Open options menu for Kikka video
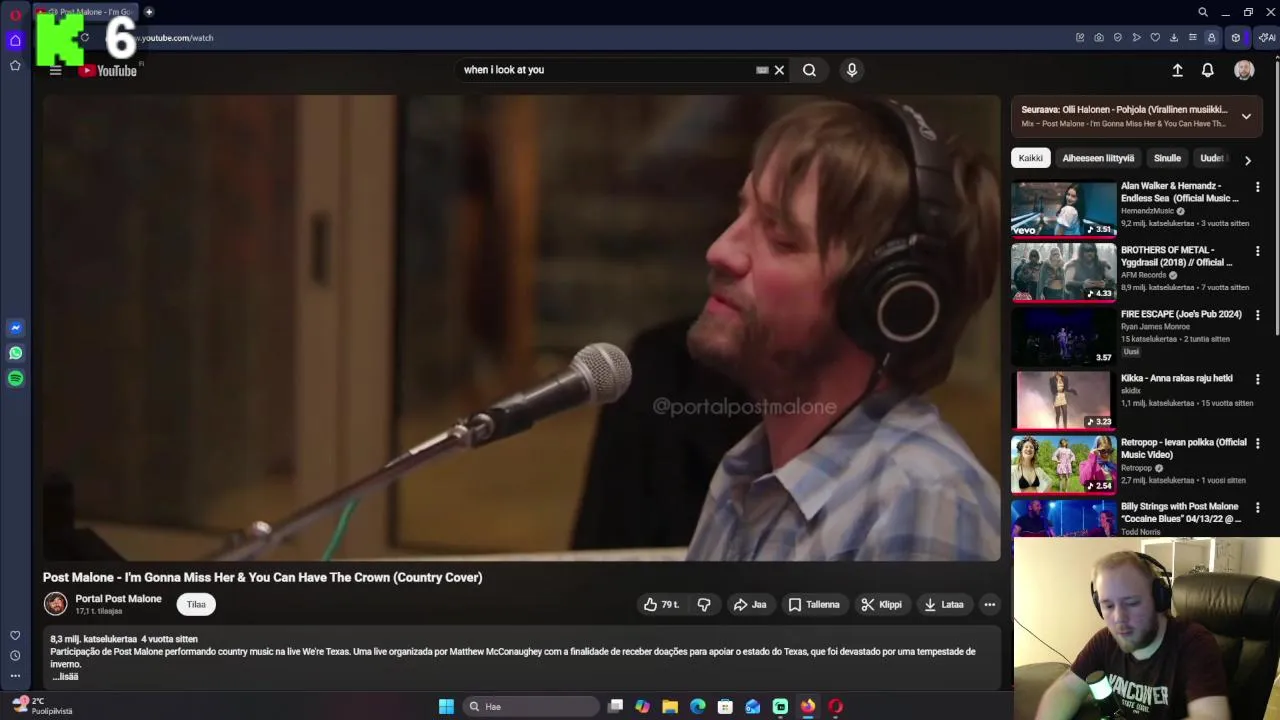1280x720 pixels. [x=1257, y=379]
